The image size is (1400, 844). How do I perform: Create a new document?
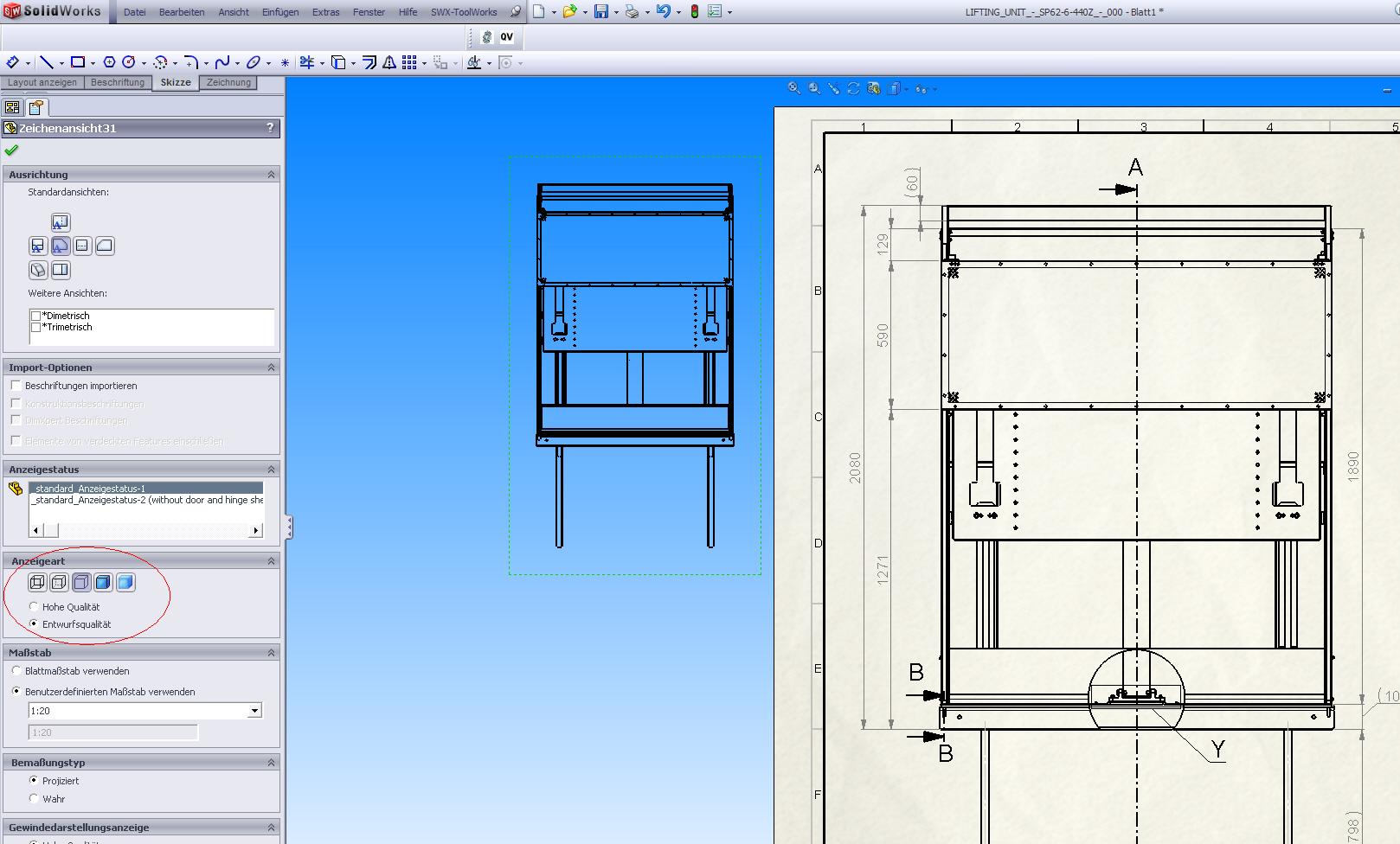pyautogui.click(x=539, y=11)
